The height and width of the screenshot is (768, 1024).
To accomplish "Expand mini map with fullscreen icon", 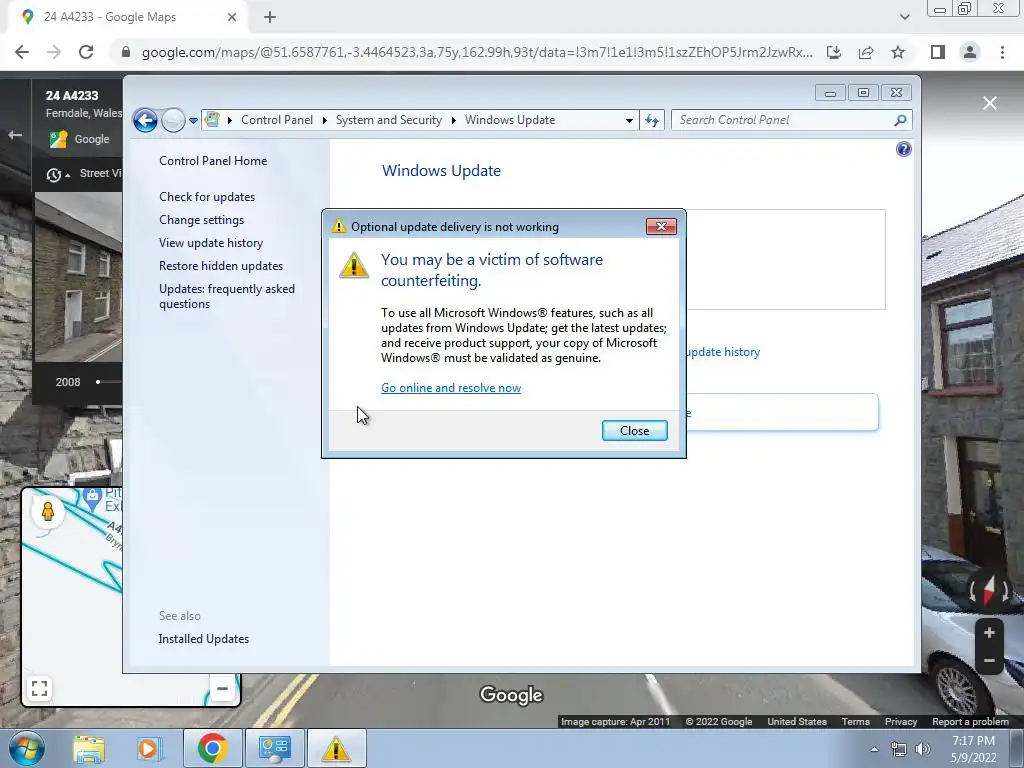I will 39,688.
